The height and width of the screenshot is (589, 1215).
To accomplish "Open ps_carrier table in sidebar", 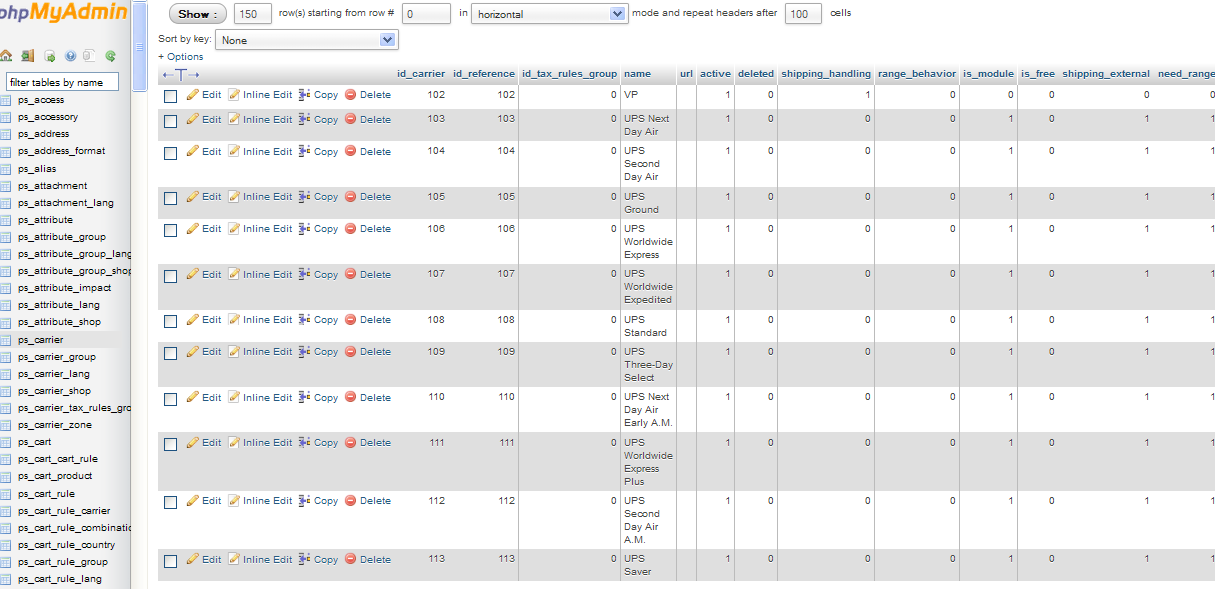I will coord(41,340).
